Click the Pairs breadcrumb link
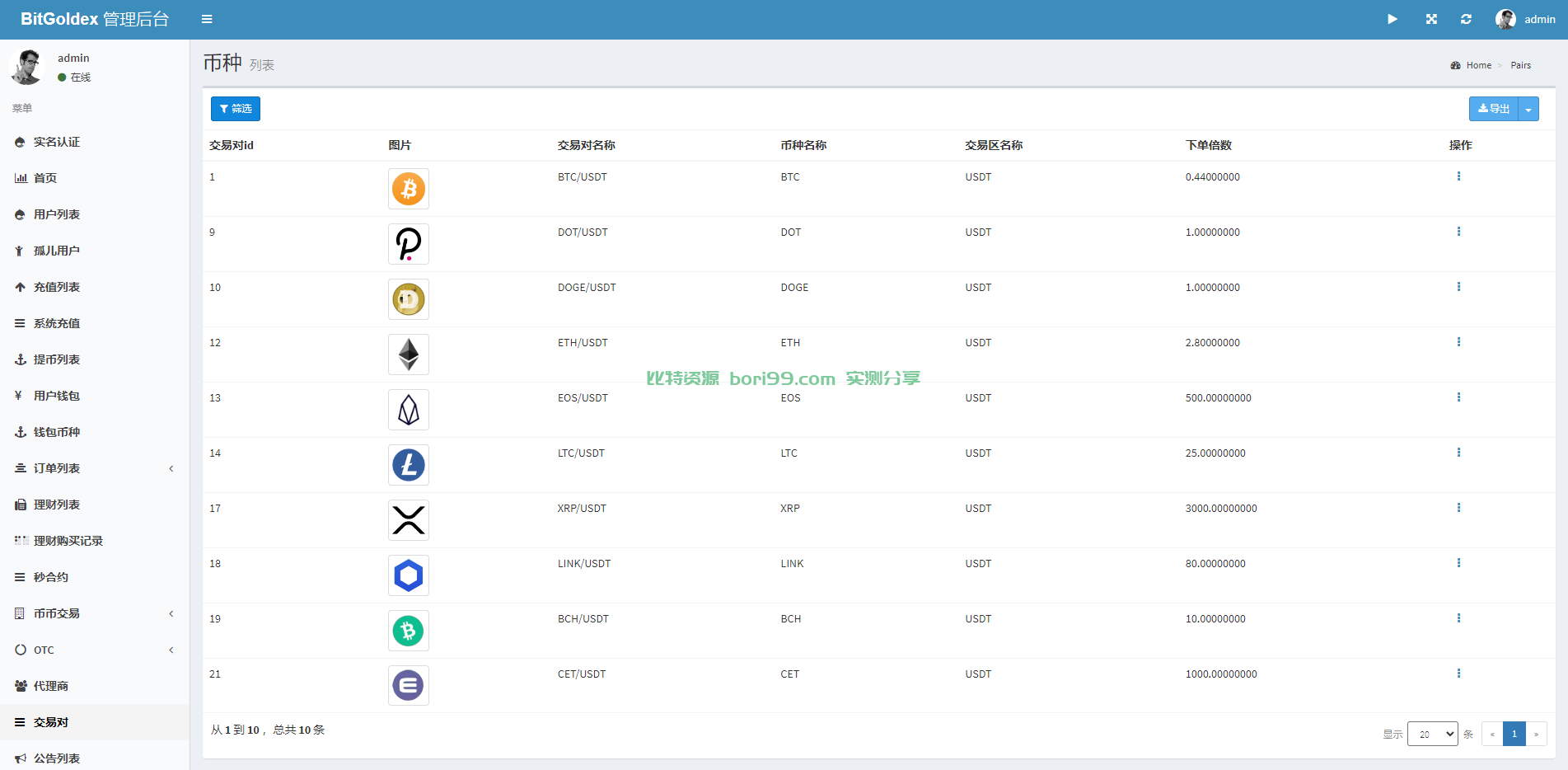1568x770 pixels. (1520, 65)
